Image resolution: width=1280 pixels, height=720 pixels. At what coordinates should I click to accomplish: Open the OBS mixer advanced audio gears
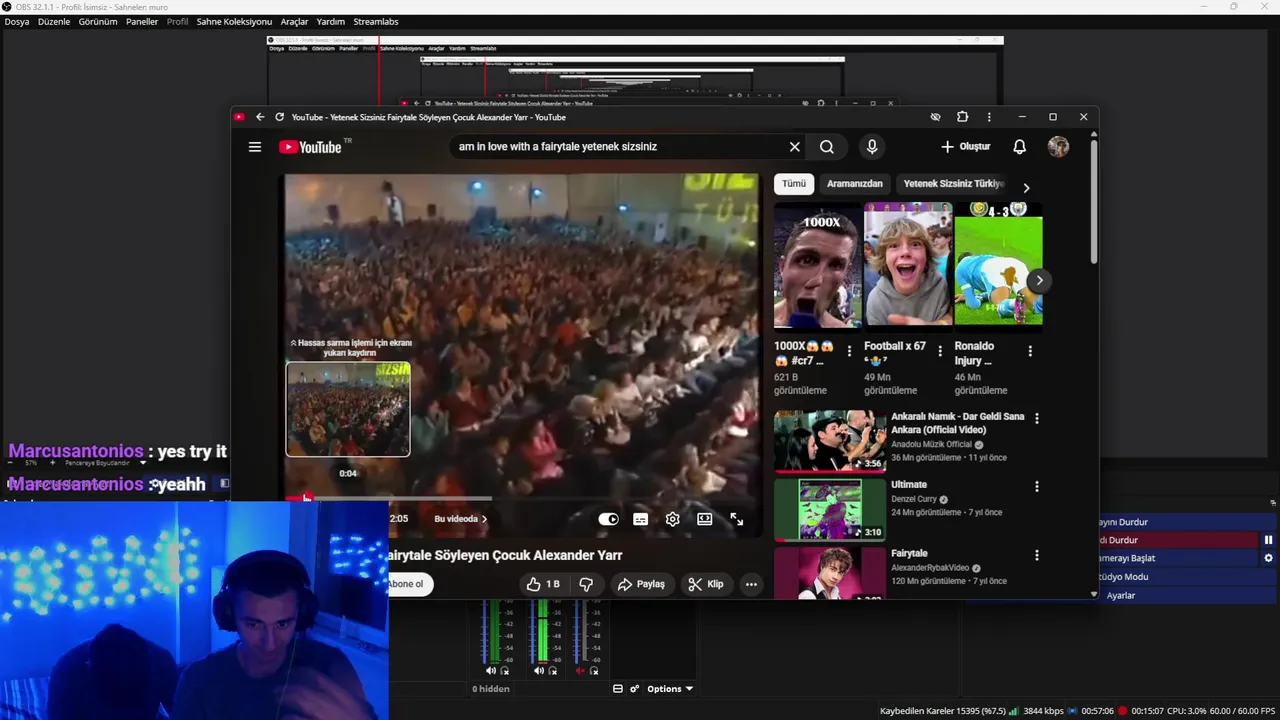tap(634, 689)
